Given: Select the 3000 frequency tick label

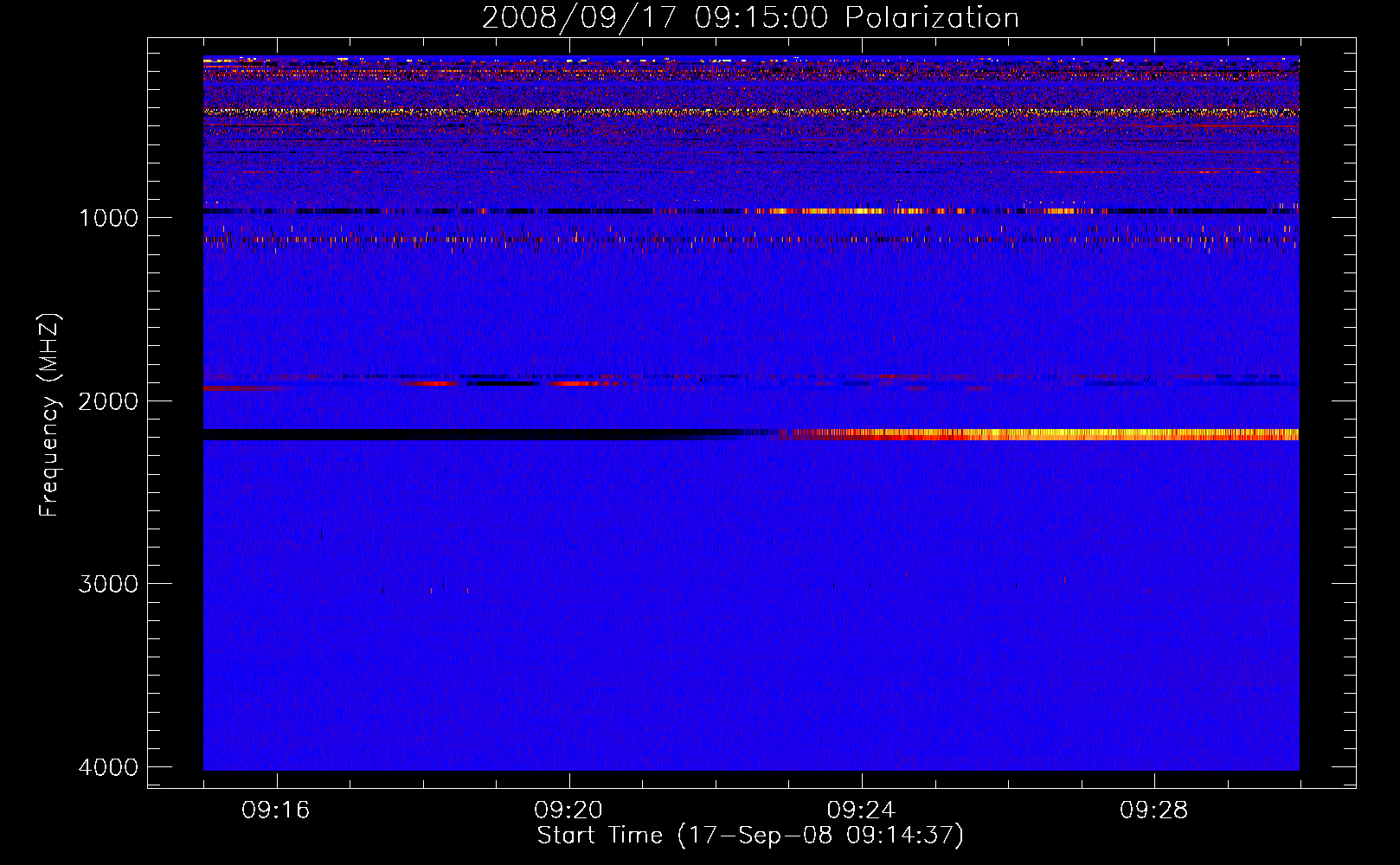Looking at the screenshot, I should tap(108, 584).
